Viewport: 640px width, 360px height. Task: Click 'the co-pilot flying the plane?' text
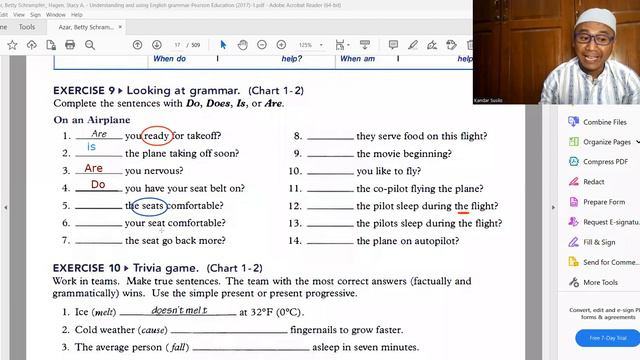point(420,189)
